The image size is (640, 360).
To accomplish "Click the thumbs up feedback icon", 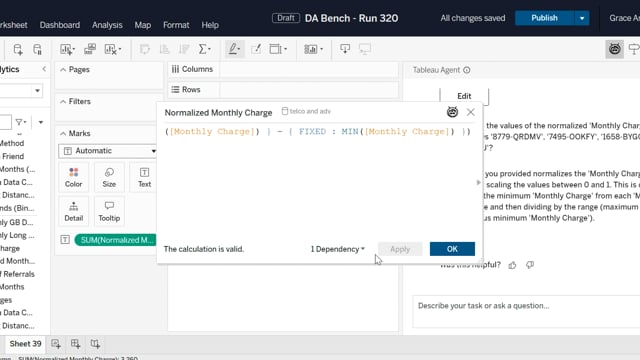I will click(512, 265).
